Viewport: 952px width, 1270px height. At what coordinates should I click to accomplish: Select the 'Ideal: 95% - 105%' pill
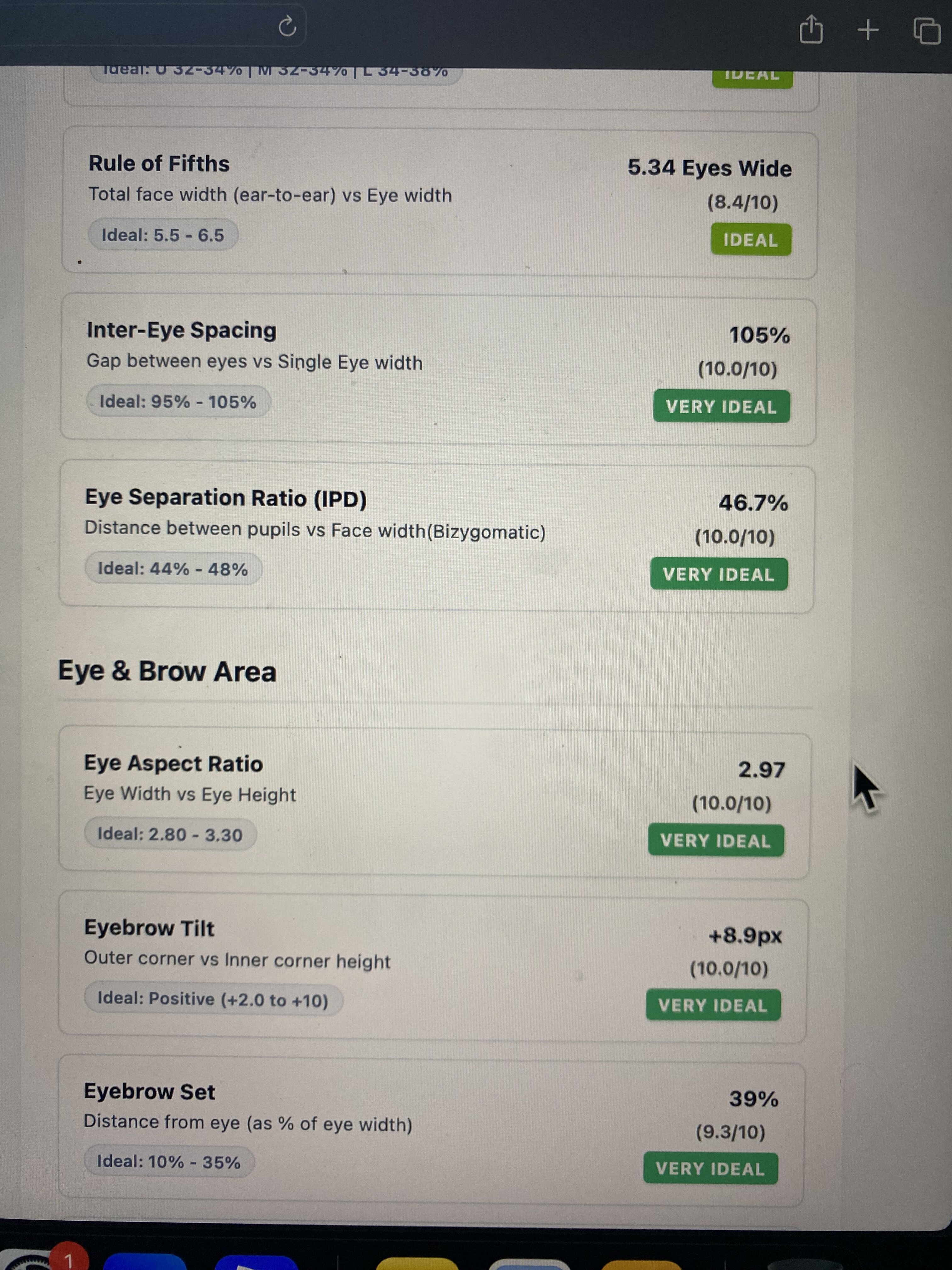[178, 402]
